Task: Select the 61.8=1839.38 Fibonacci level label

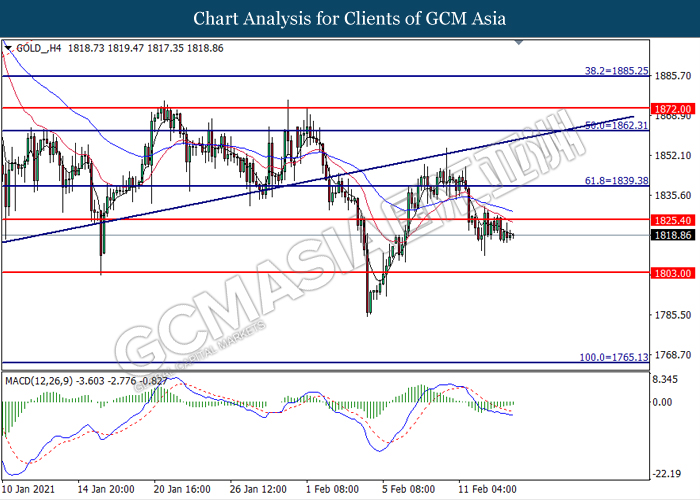Action: point(618,181)
